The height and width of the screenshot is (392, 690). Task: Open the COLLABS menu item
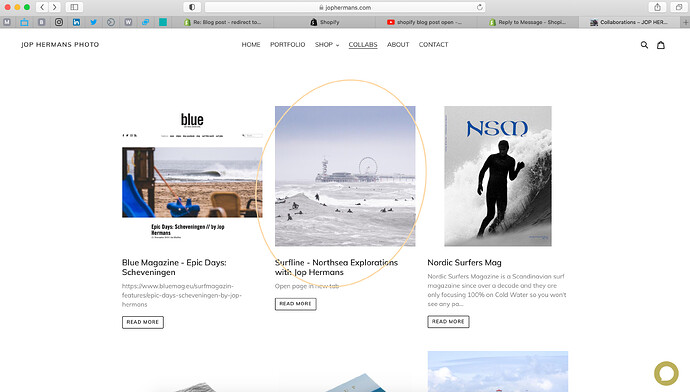[363, 44]
